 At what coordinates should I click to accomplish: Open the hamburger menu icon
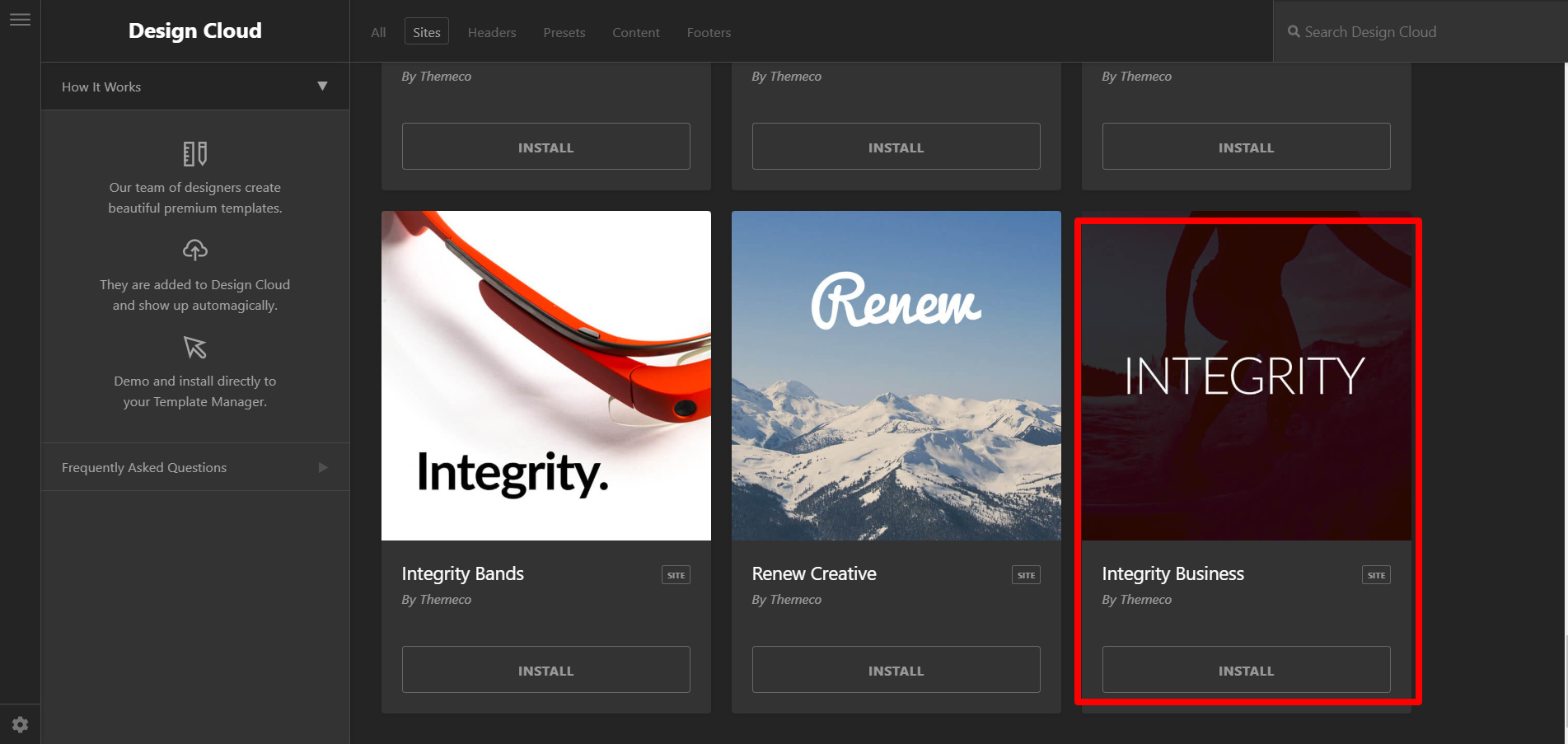[x=20, y=20]
